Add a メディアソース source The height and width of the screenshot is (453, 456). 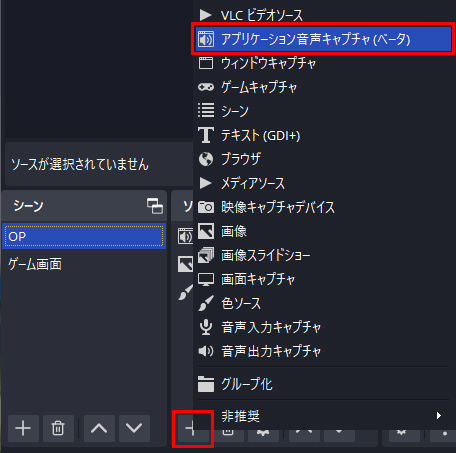[x=323, y=183]
